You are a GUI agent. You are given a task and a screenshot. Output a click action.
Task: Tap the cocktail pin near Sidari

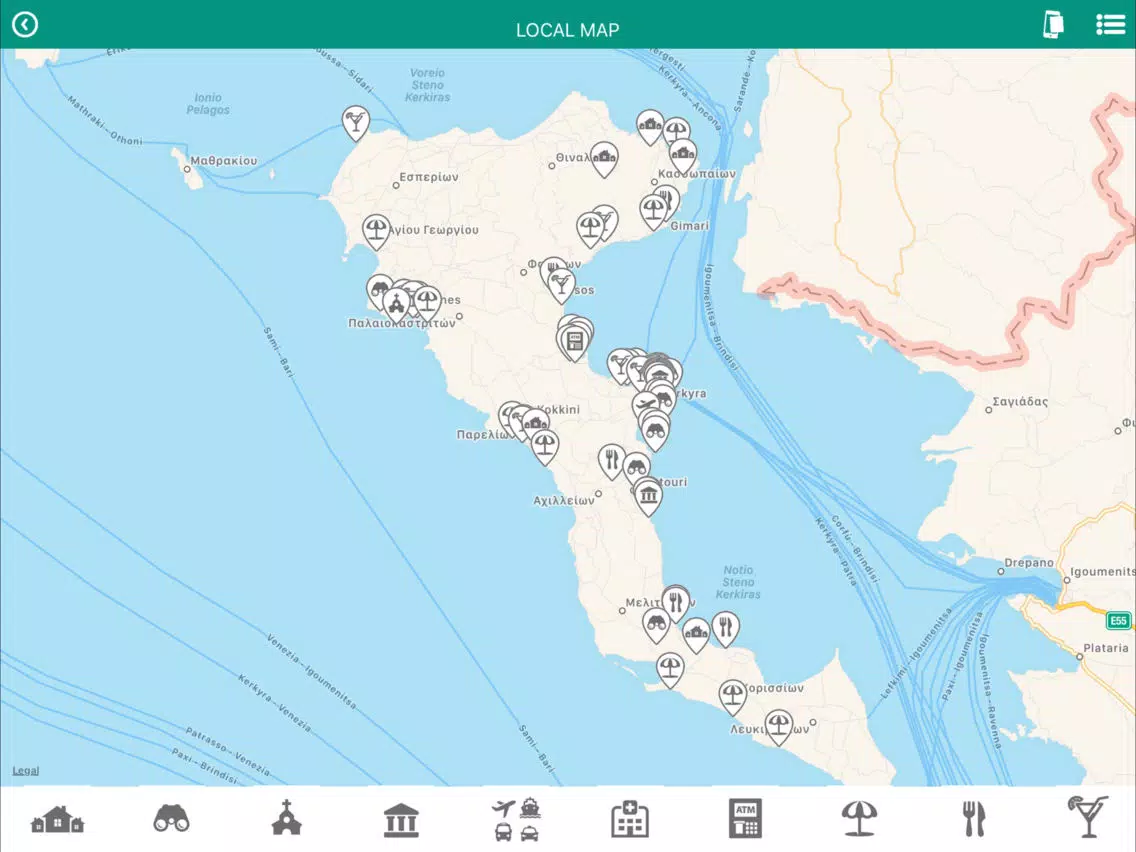pyautogui.click(x=356, y=122)
